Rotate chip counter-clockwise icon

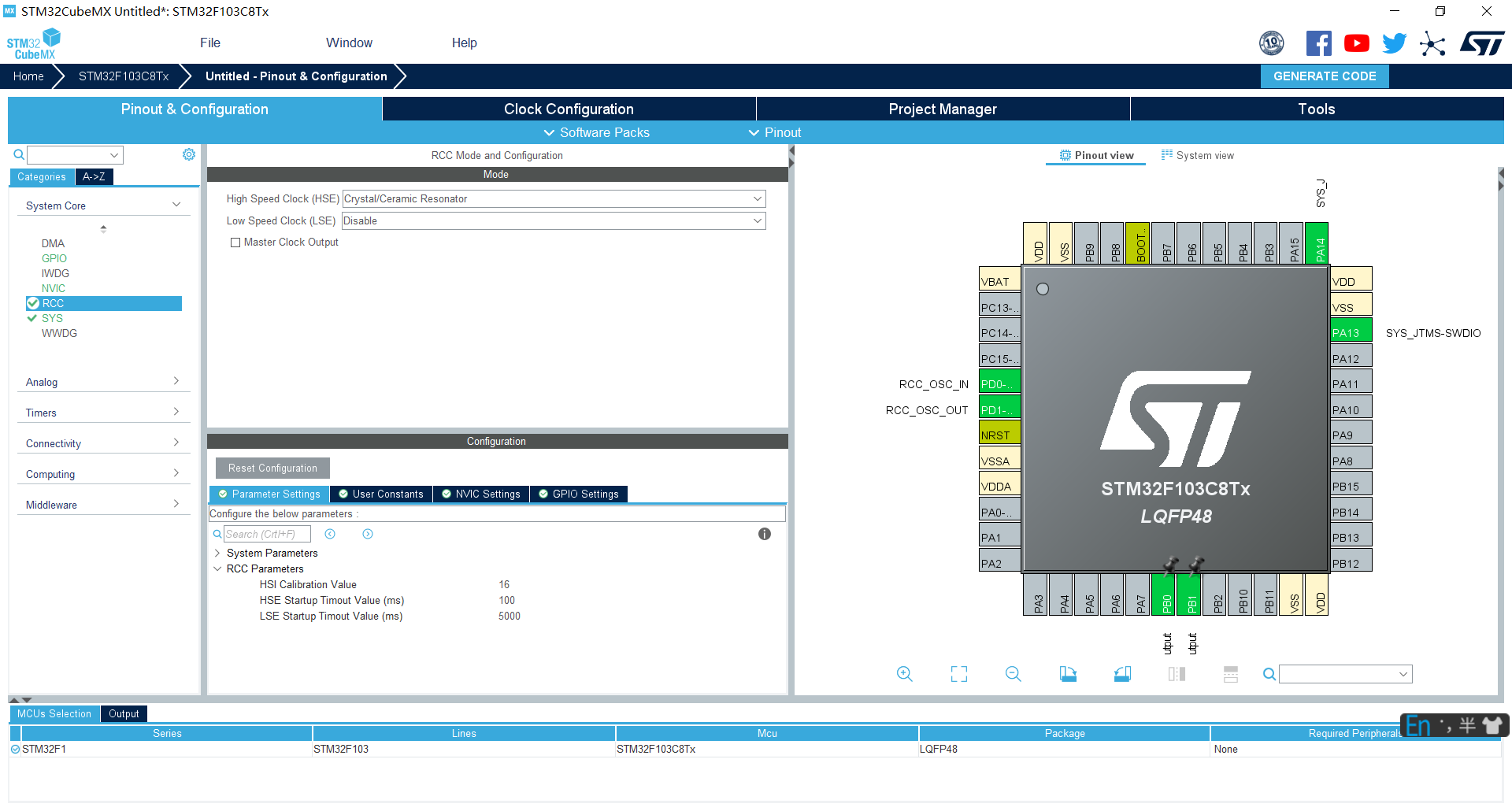pos(1122,674)
